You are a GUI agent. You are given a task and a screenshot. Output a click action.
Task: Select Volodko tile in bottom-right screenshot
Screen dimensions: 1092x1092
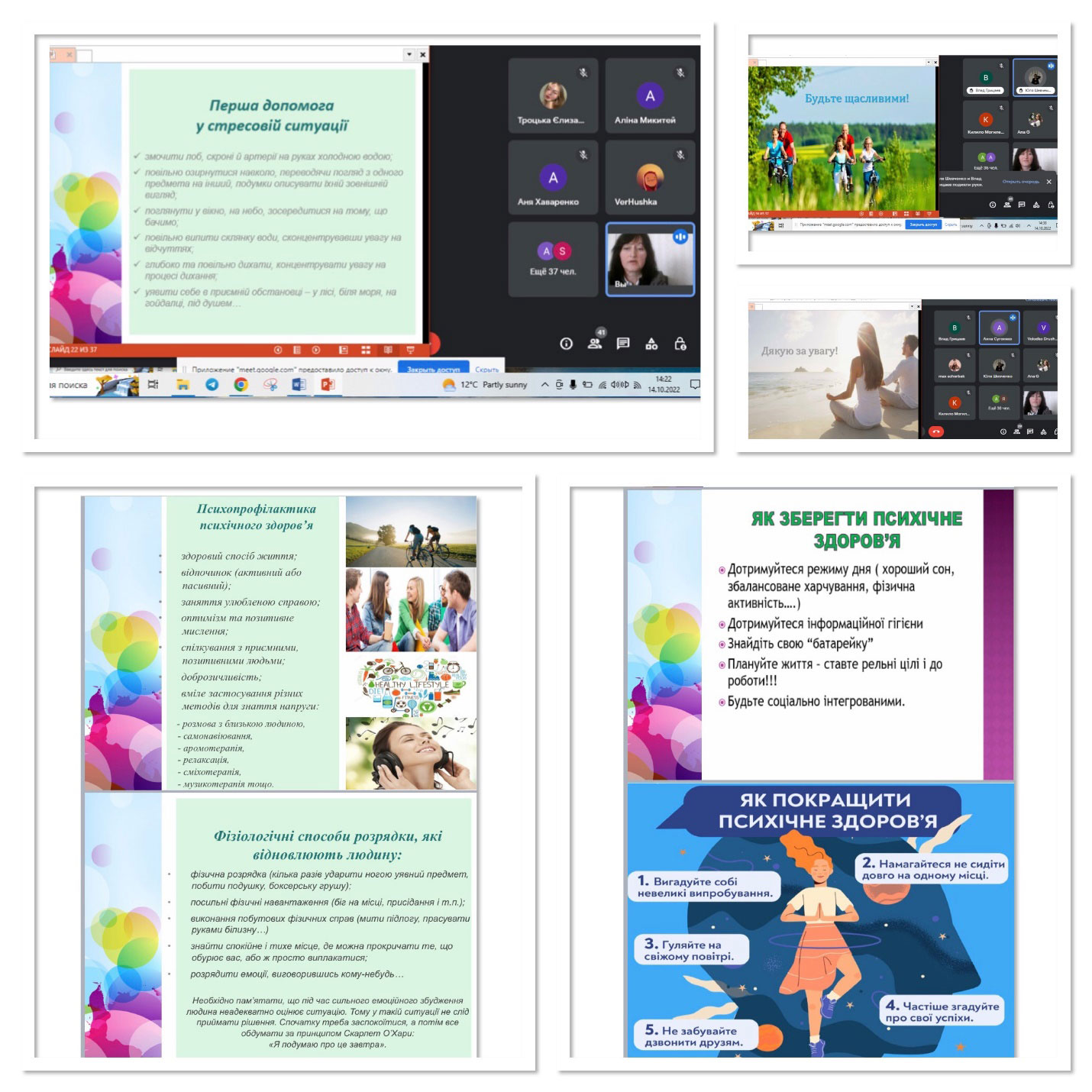click(x=1040, y=328)
